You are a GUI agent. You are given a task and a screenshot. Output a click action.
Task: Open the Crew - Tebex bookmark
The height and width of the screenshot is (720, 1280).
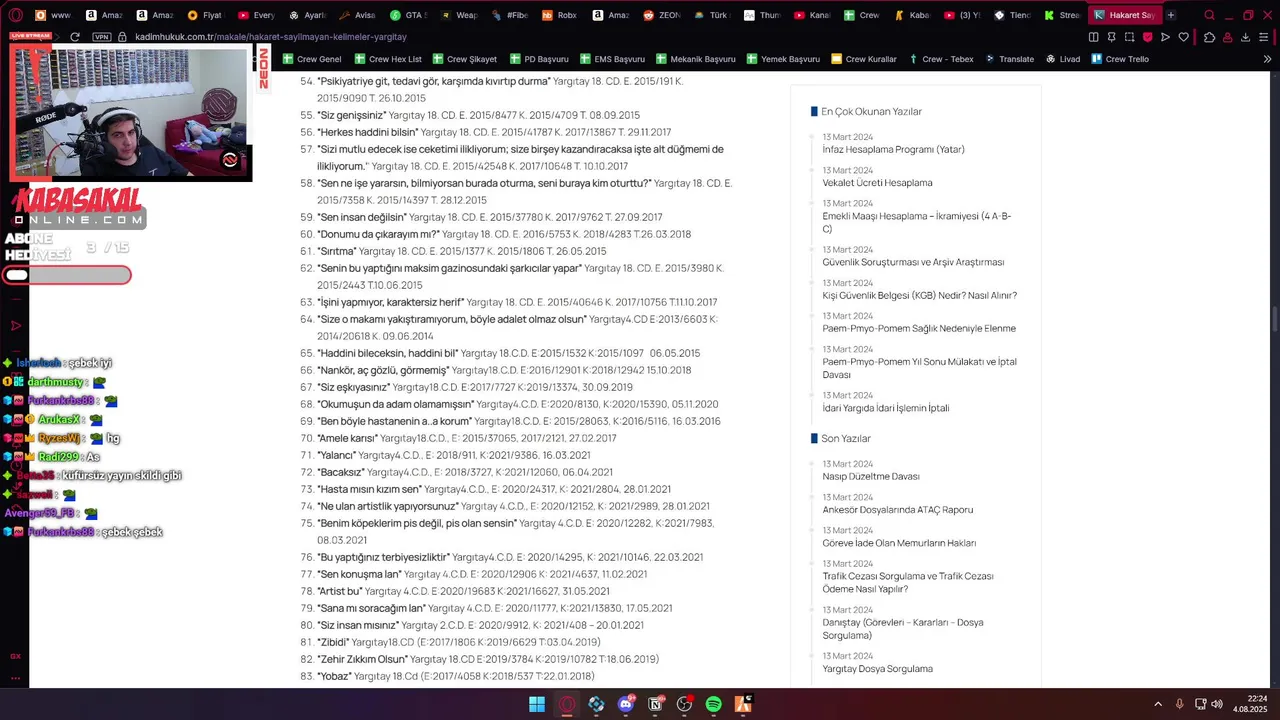pos(941,59)
